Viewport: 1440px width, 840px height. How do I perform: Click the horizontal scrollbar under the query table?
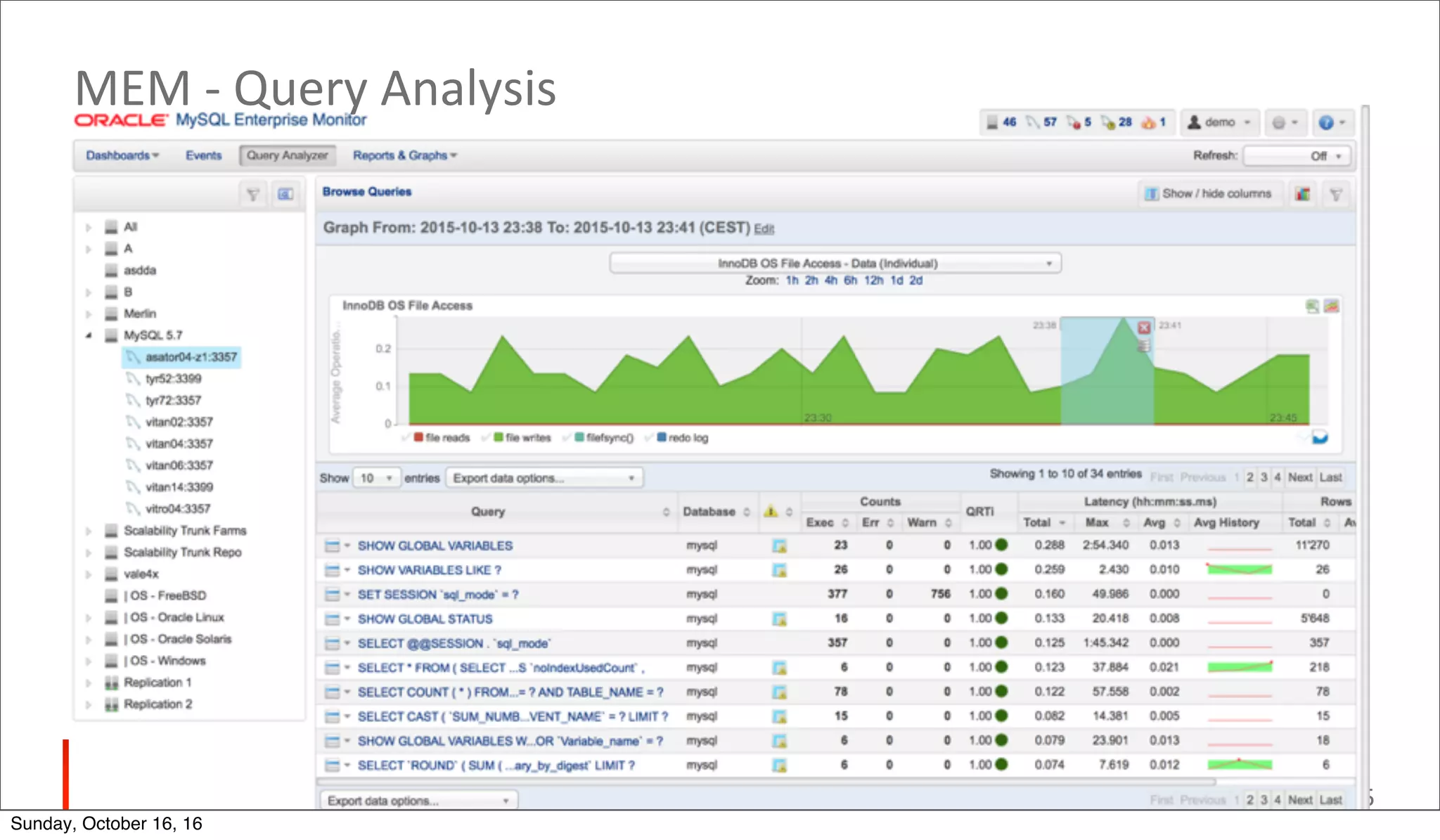click(766, 782)
